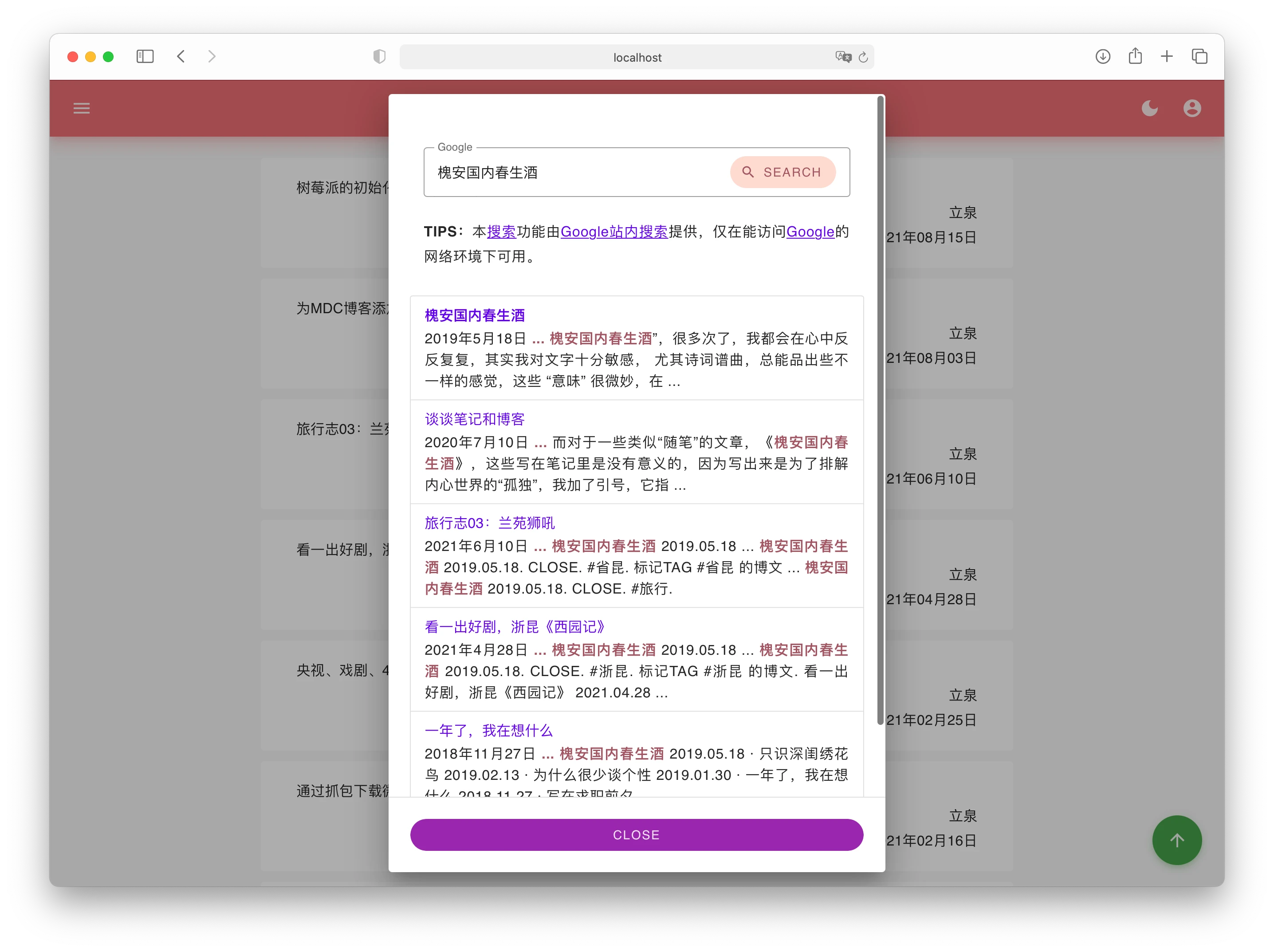The image size is (1274, 952).
Task: Reload the page with refresh icon
Action: (863, 57)
